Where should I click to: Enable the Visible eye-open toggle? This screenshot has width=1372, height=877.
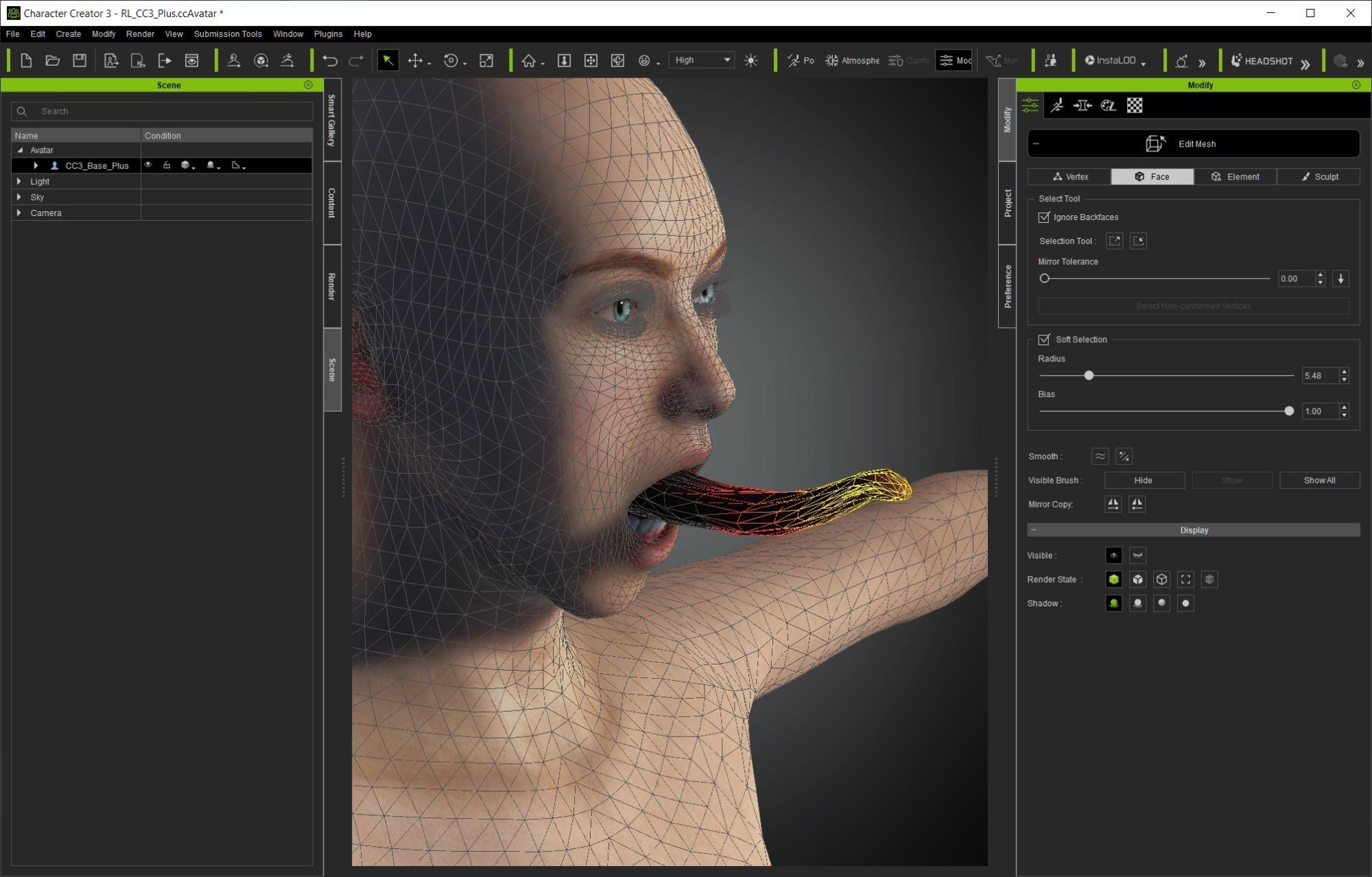[x=1113, y=555]
